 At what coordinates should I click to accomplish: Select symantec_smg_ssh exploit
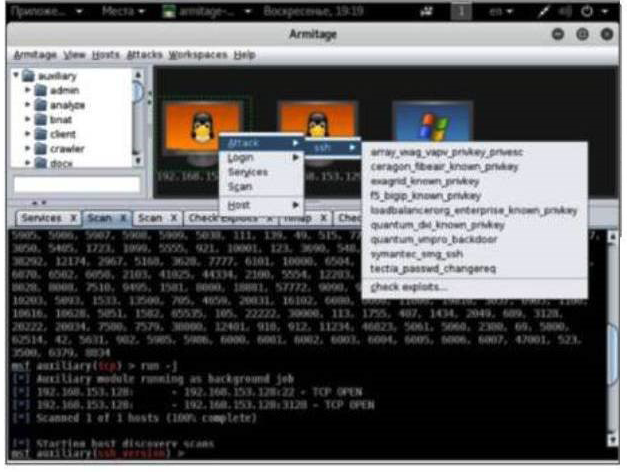tap(474, 254)
